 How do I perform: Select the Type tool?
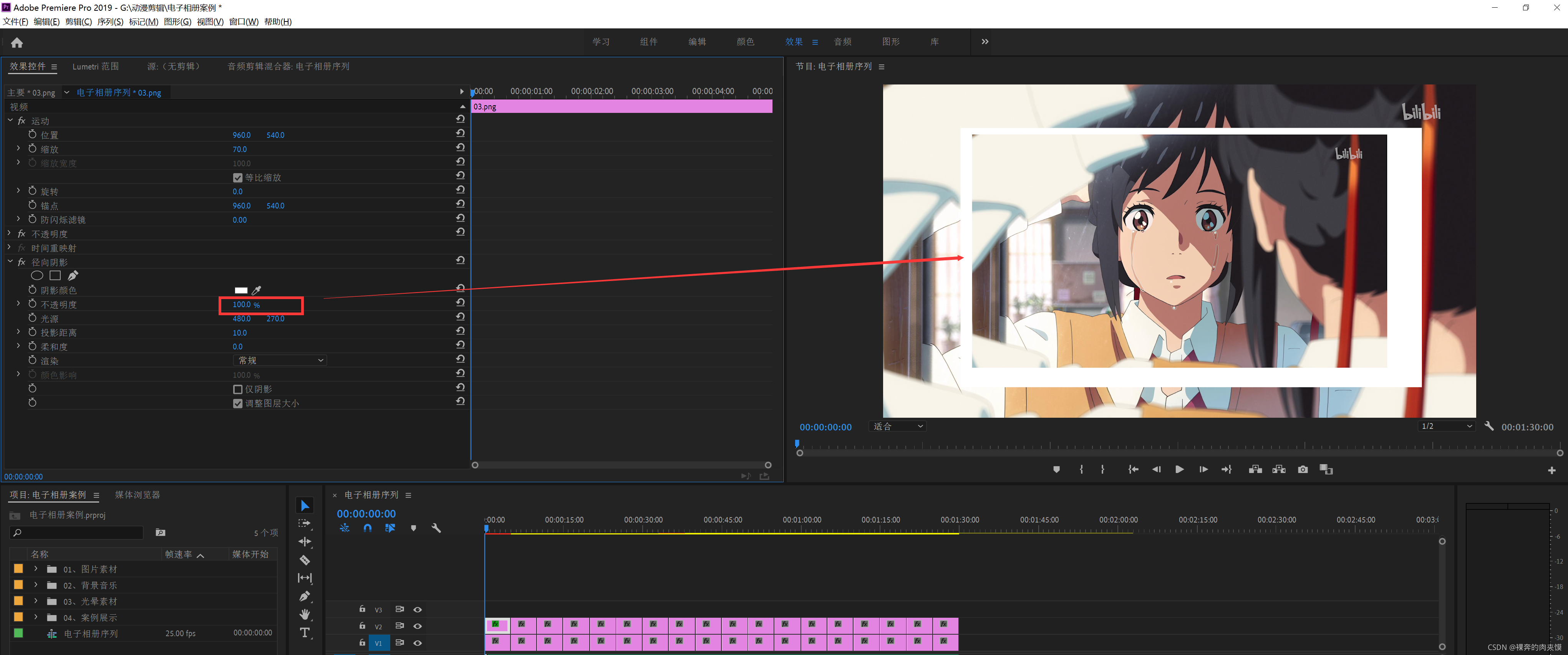[x=305, y=633]
